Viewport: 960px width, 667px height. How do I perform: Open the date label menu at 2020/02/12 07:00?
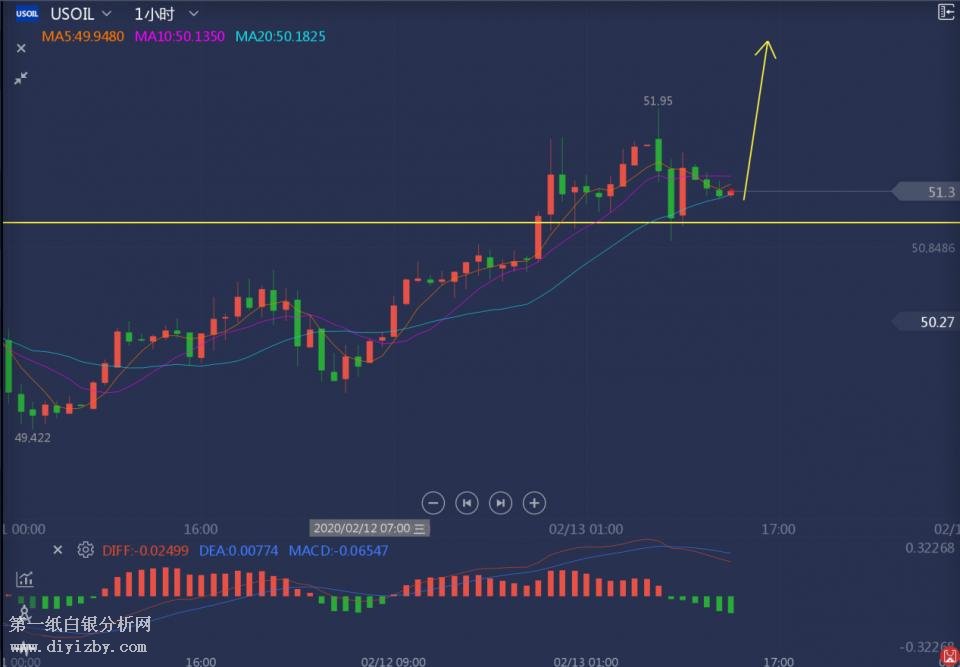point(420,528)
